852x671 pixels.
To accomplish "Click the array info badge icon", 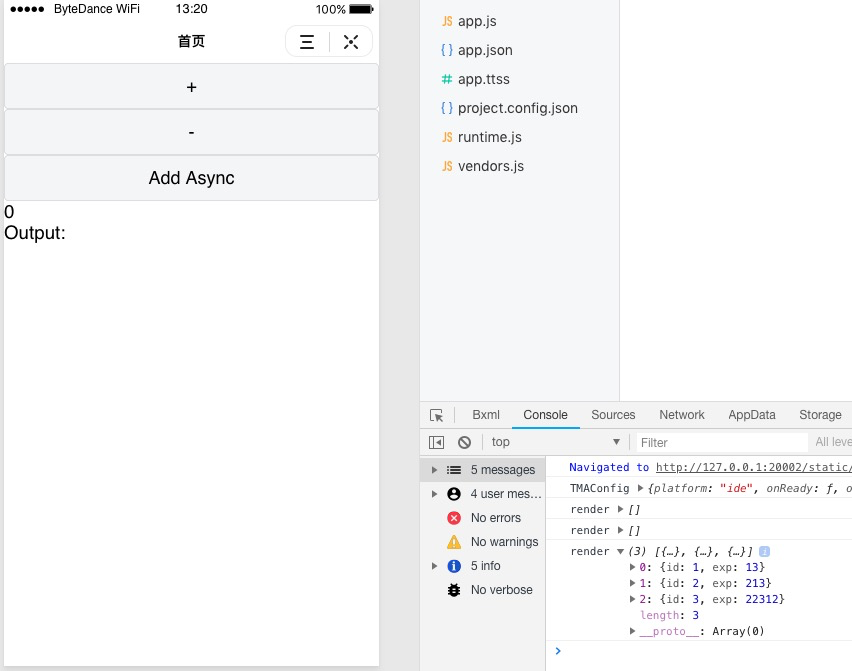I will coord(764,551).
